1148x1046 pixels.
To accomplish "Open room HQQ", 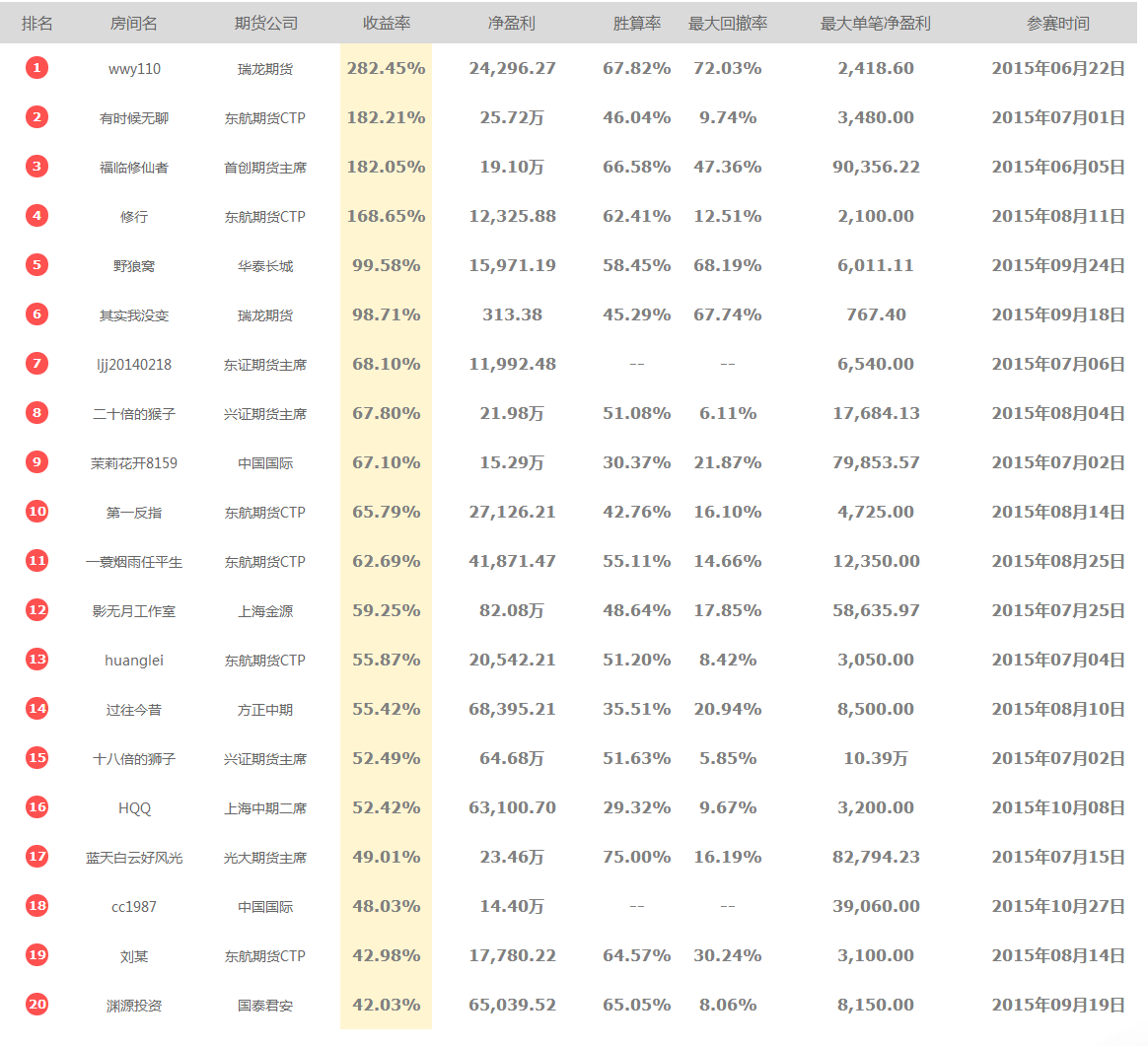I will point(134,808).
